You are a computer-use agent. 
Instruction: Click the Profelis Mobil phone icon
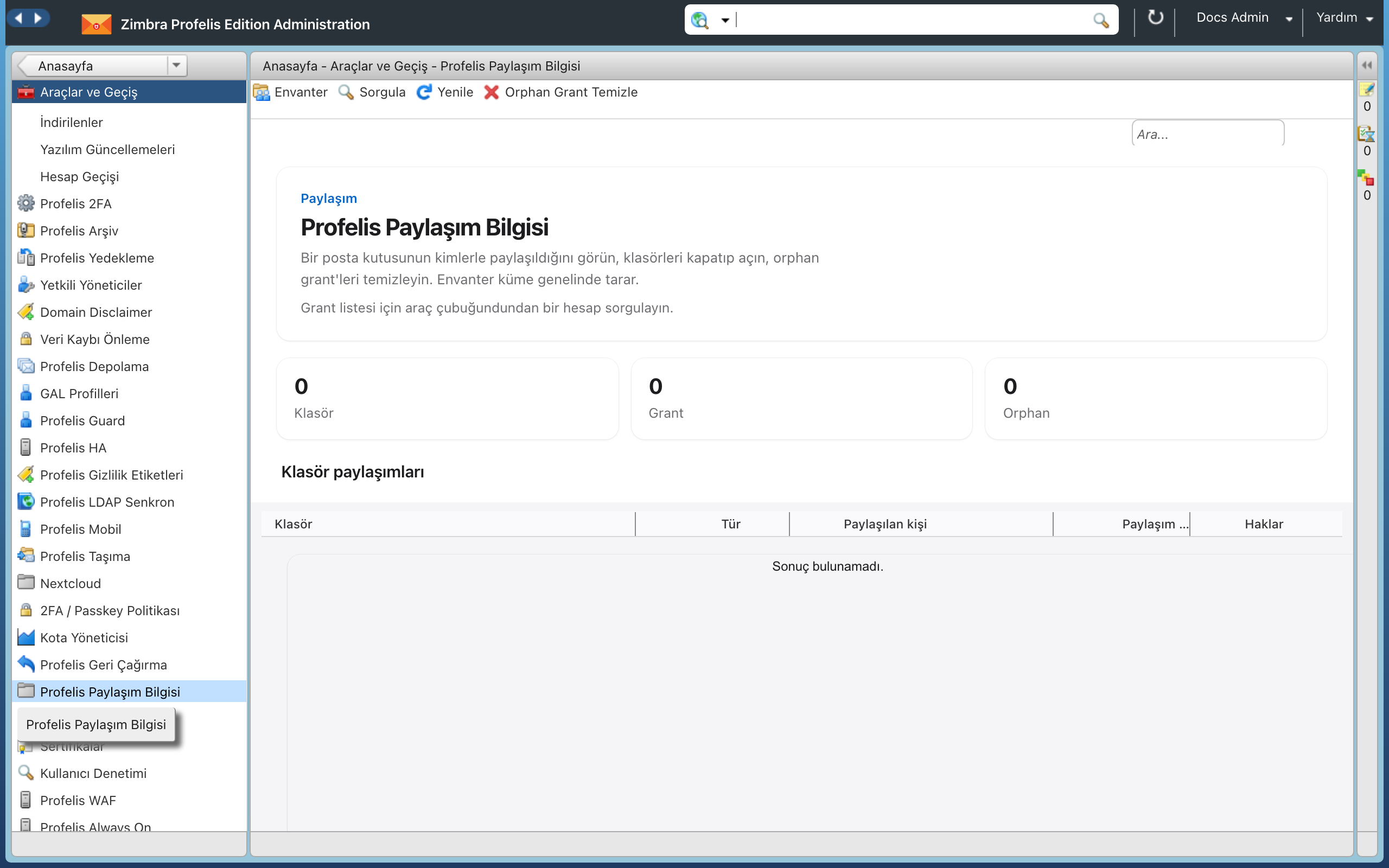click(26, 529)
